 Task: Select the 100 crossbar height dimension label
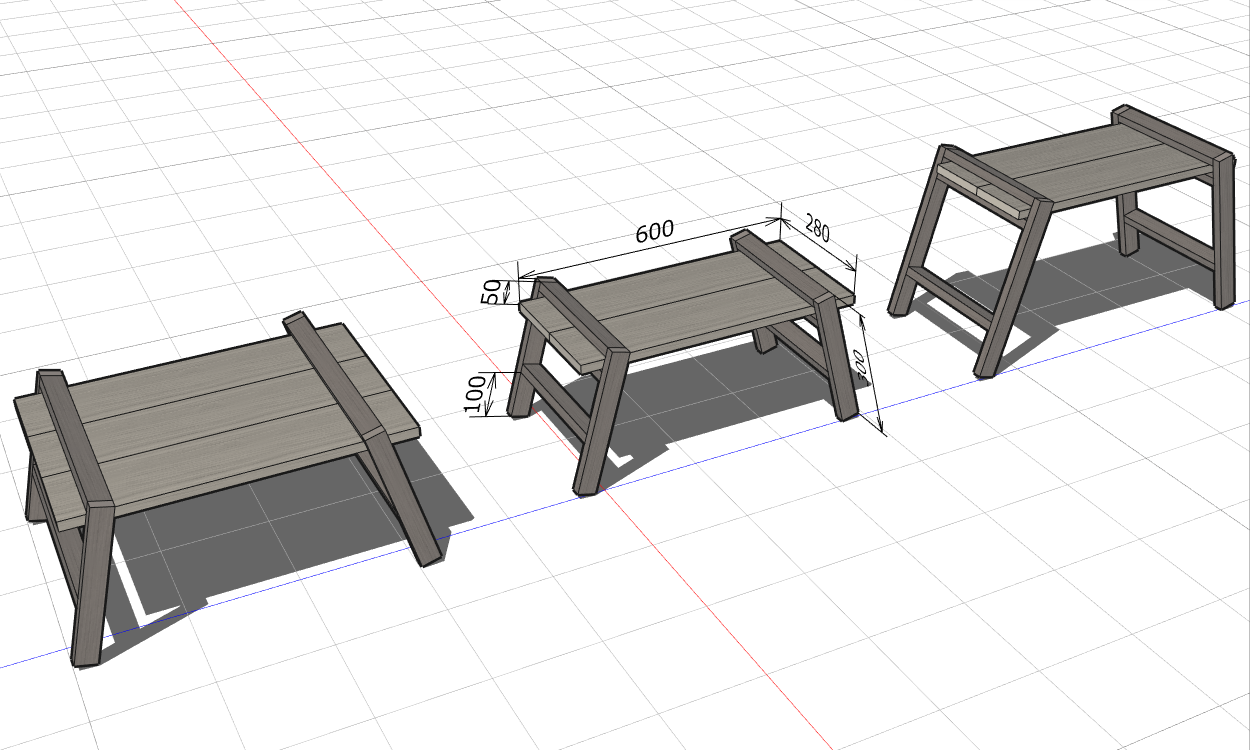coord(475,396)
